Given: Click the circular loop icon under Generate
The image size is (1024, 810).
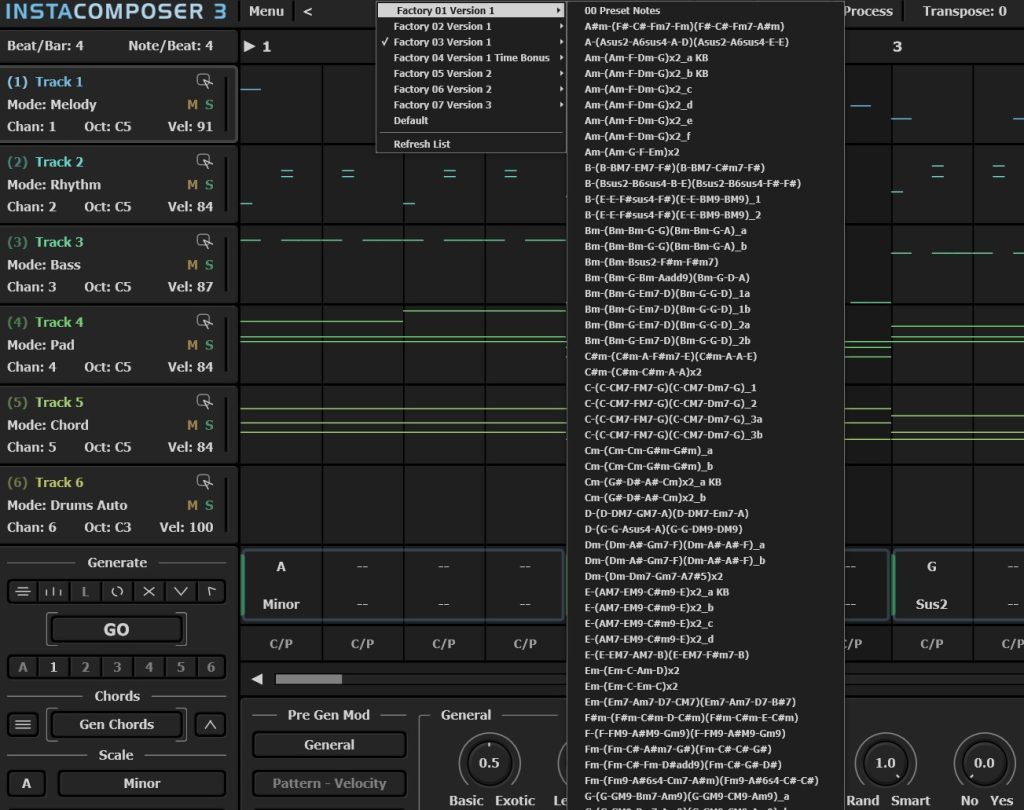Looking at the screenshot, I should 117,591.
